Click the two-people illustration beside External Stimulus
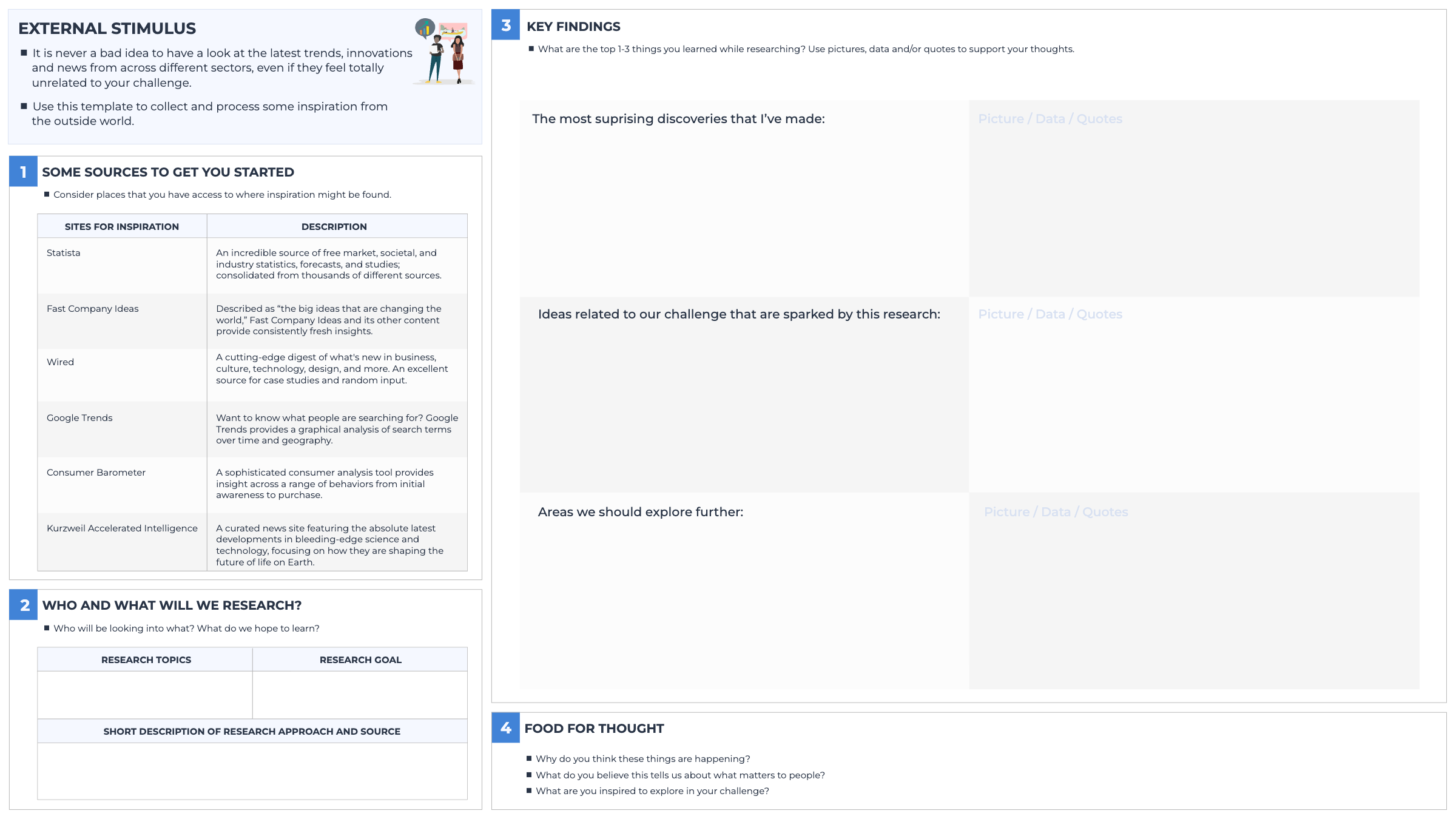Screen dimensions: 1456x819 pyautogui.click(x=443, y=52)
